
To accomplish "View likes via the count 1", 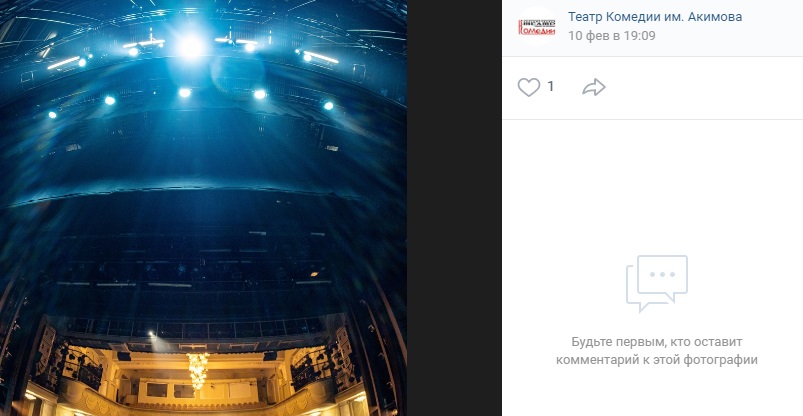I will coord(551,87).
